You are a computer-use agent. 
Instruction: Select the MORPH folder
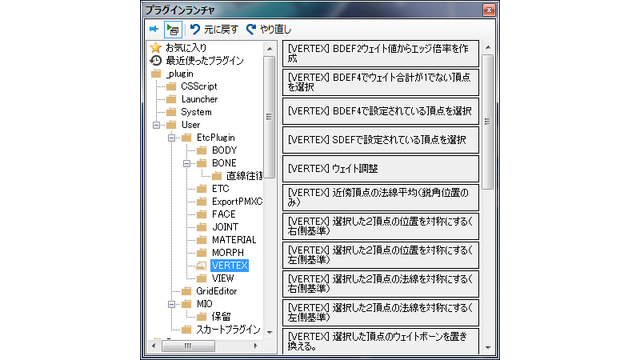point(228,253)
